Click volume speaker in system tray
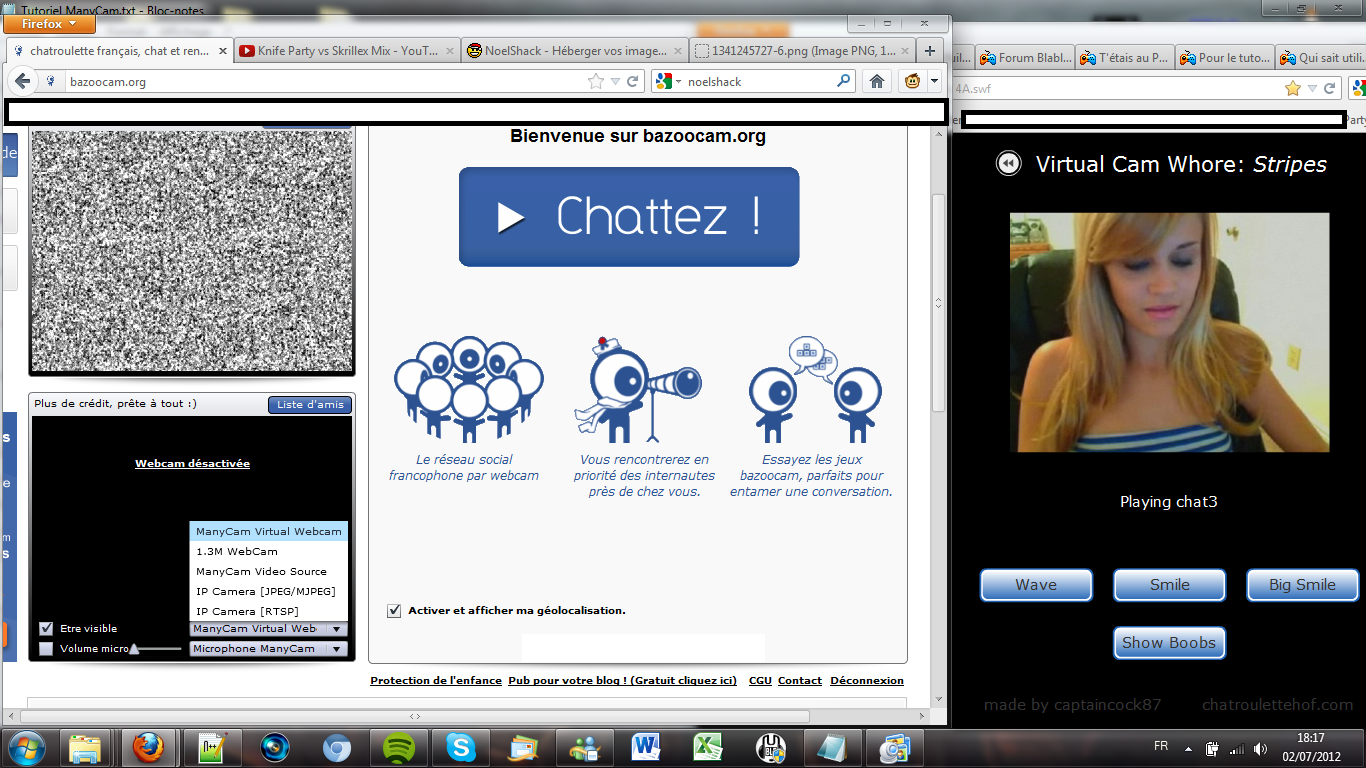This screenshot has width=1366, height=768. [1260, 748]
